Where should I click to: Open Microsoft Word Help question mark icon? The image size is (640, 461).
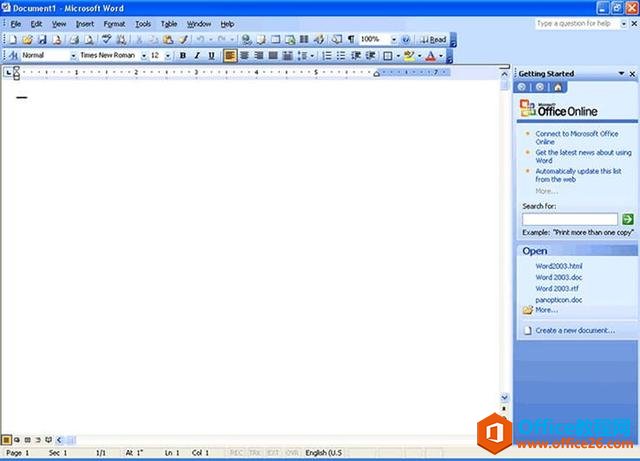405,40
